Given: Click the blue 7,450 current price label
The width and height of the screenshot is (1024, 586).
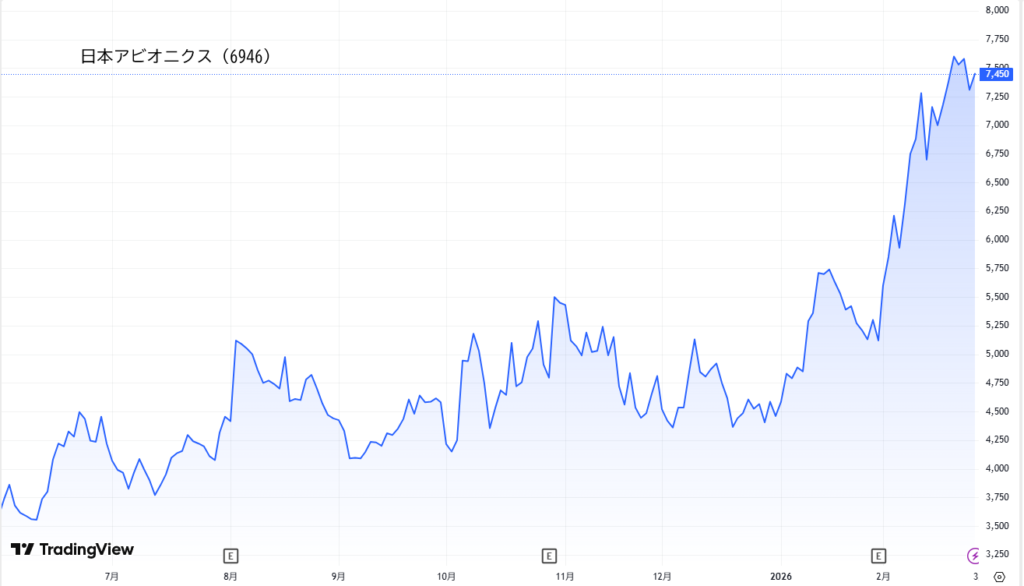Looking at the screenshot, I should click(x=997, y=73).
